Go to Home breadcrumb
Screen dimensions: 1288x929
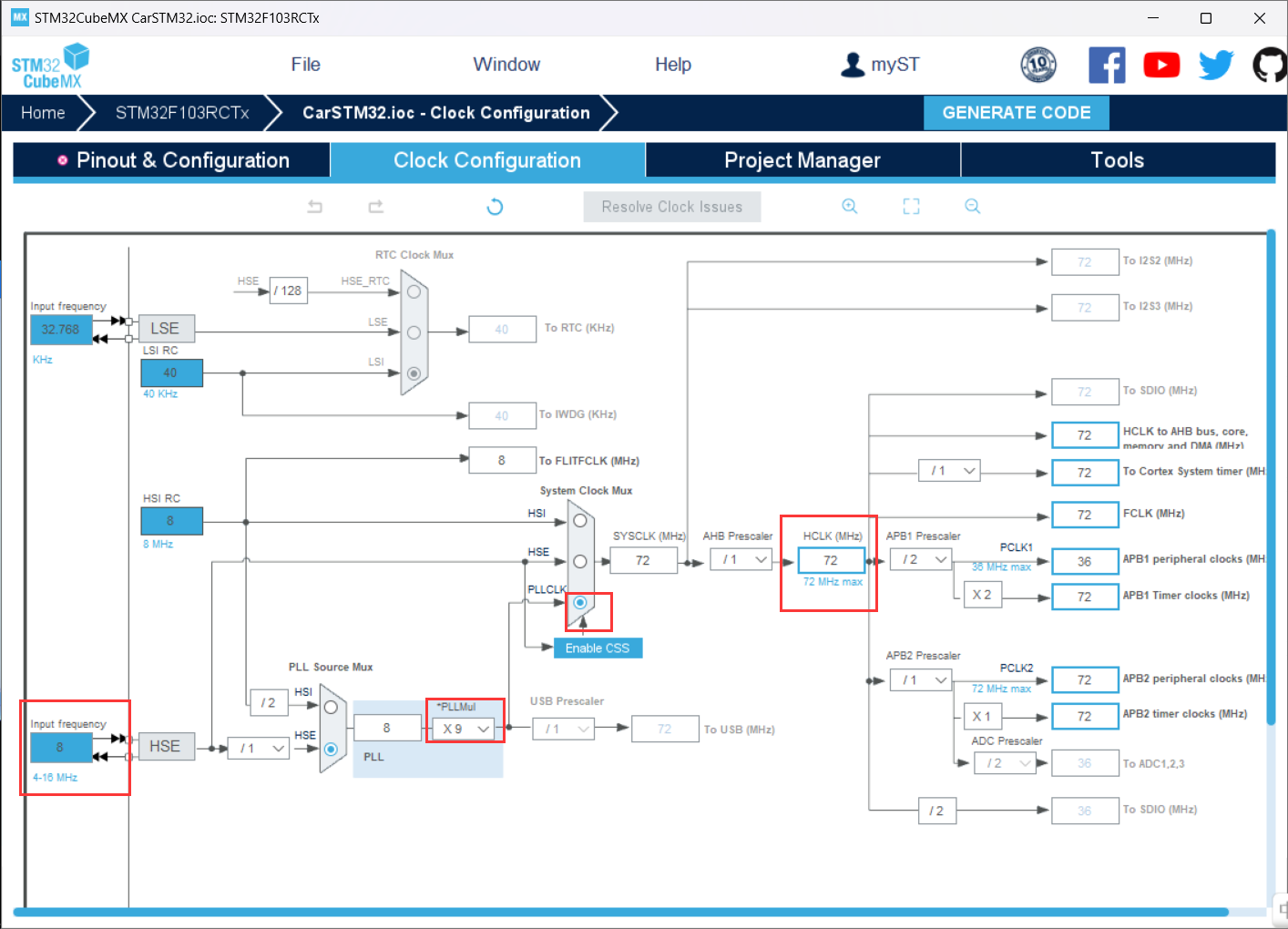click(43, 113)
